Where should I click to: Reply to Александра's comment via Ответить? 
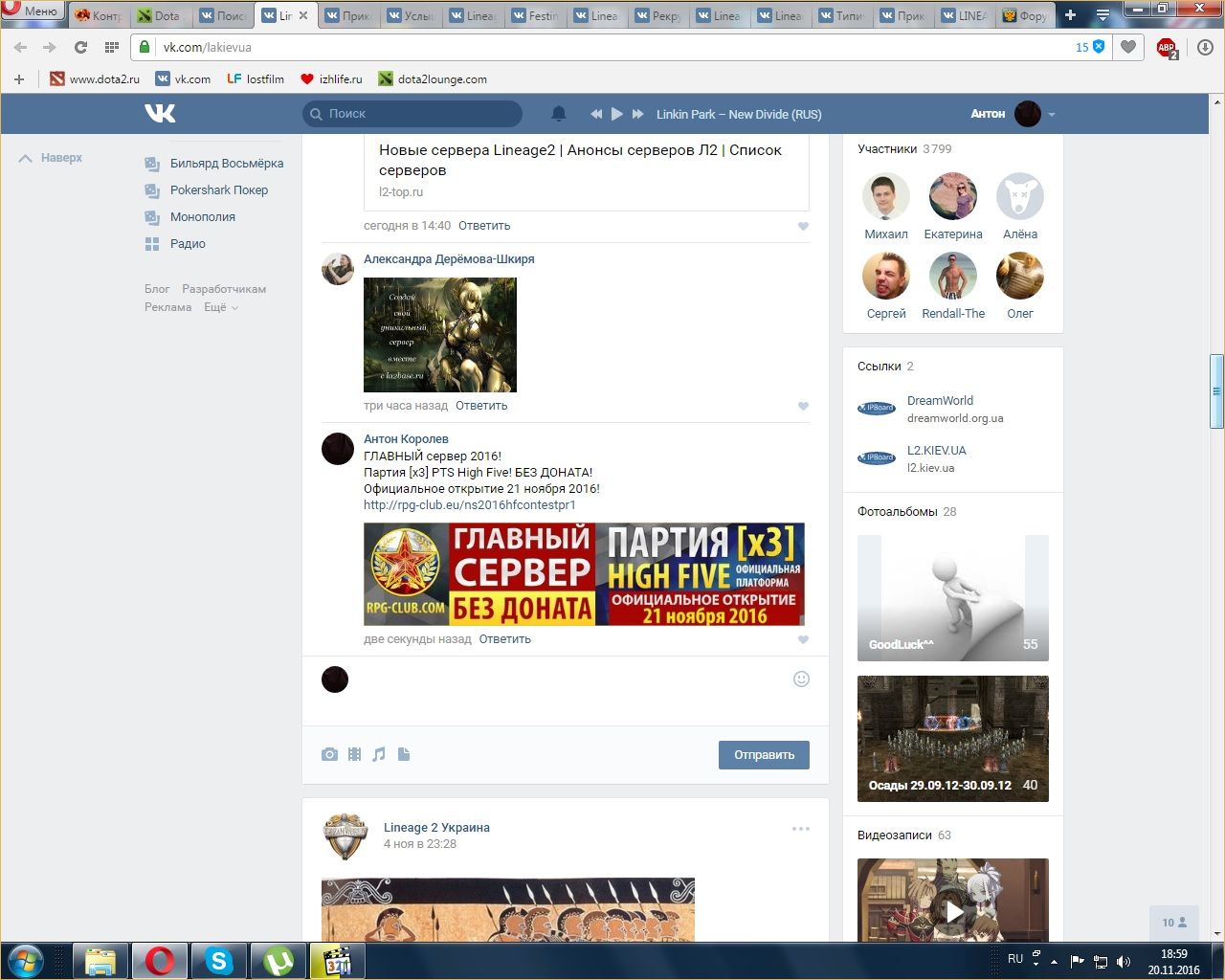pos(481,406)
